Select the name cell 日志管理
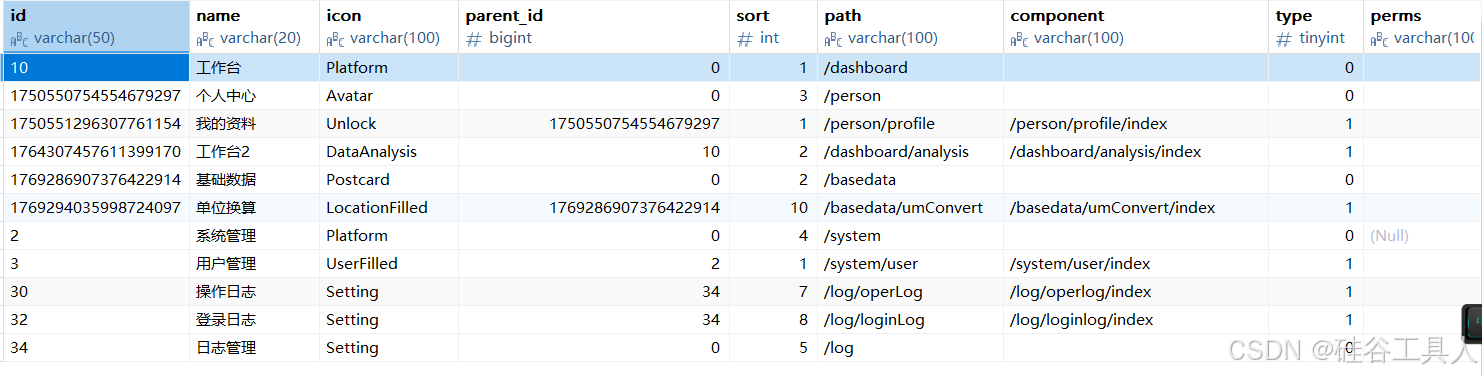This screenshot has height=376, width=1482. [x=254, y=348]
